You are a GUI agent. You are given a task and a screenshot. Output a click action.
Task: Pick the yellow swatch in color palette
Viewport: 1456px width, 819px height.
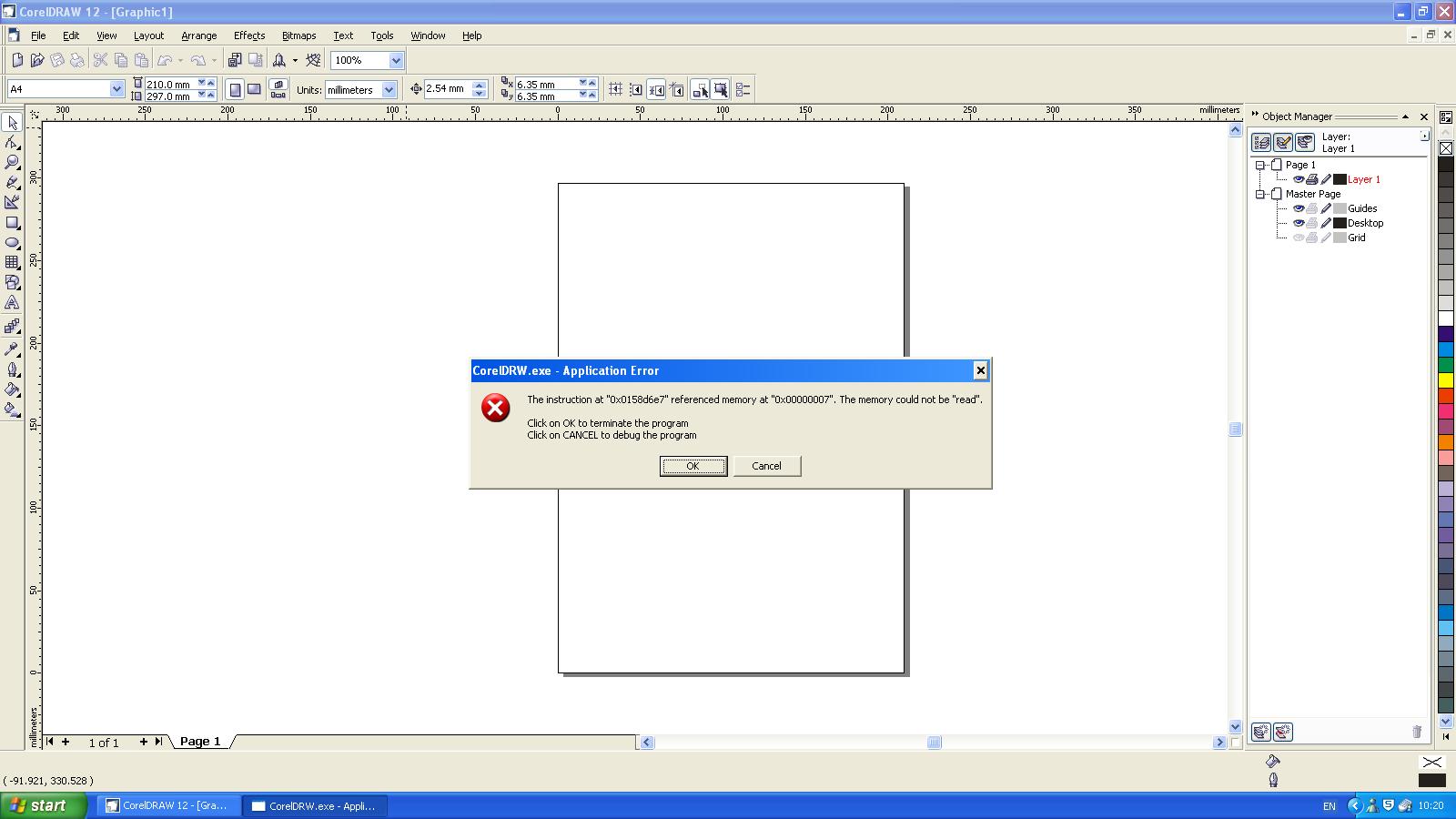click(x=1446, y=380)
